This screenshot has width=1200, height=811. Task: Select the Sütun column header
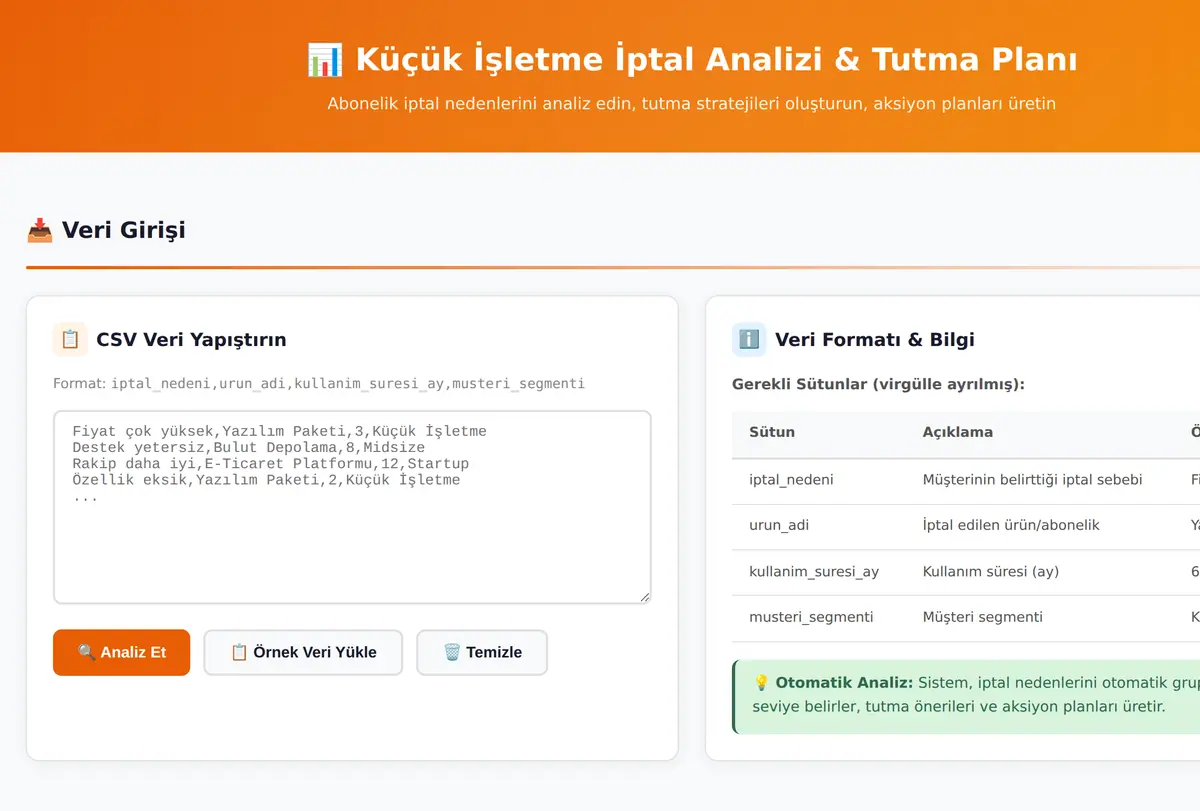[772, 432]
